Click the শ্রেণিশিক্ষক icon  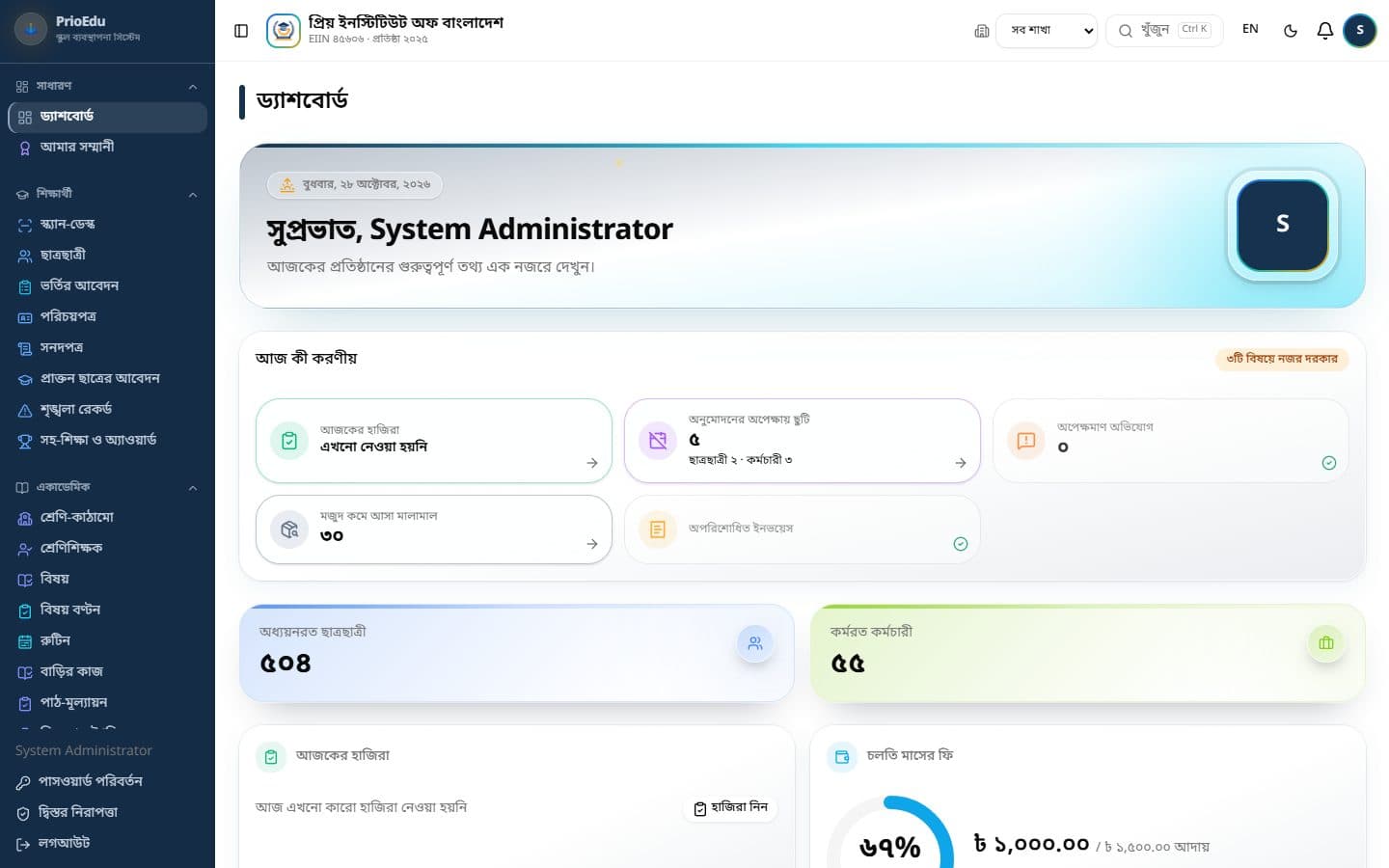click(x=25, y=549)
